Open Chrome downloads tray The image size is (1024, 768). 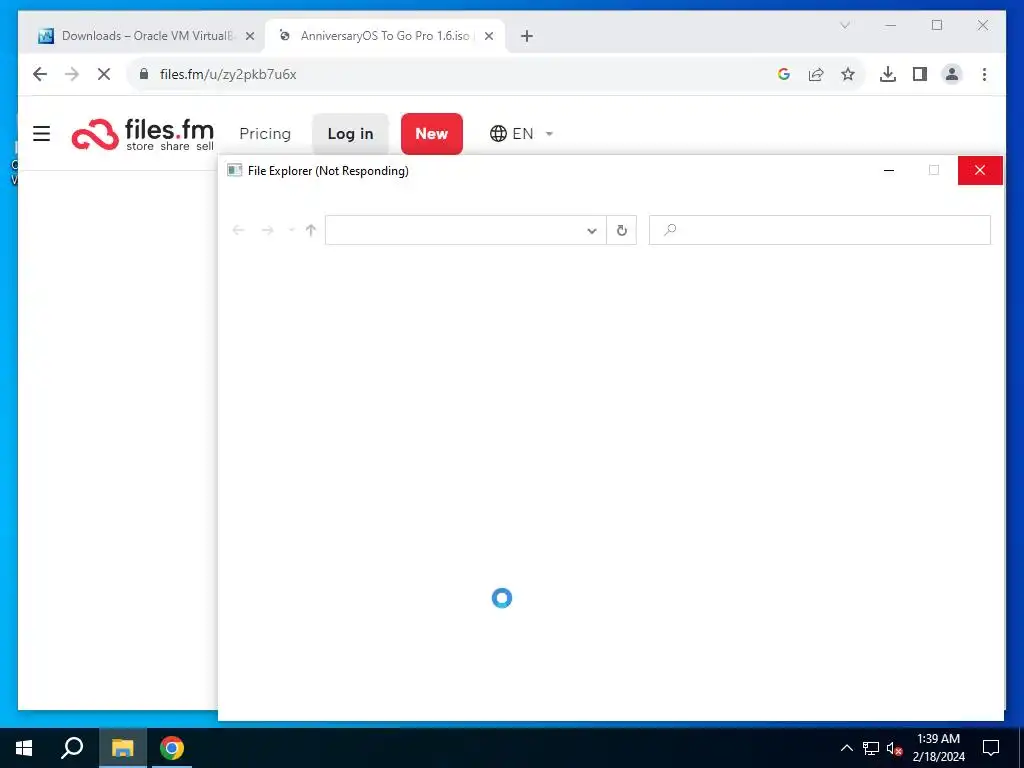click(x=888, y=74)
